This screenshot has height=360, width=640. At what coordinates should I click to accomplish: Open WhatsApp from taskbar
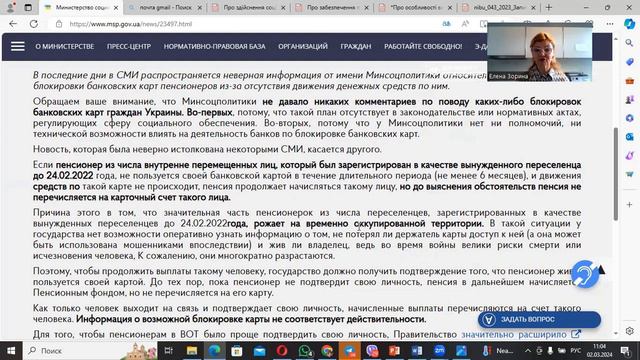pos(304,351)
